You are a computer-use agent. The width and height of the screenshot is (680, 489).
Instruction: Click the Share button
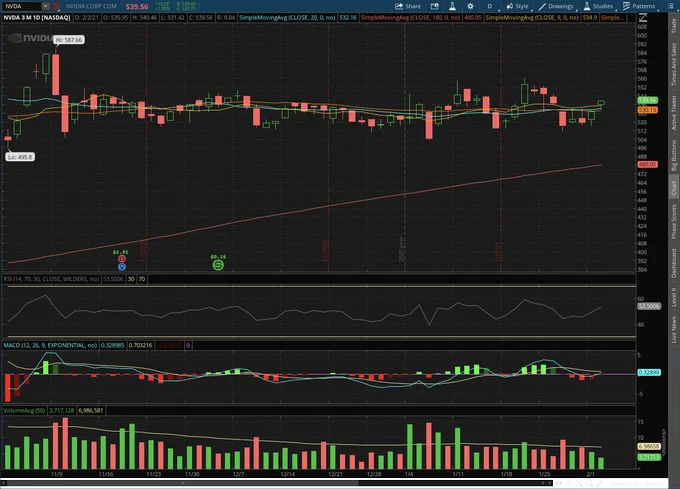pos(408,6)
